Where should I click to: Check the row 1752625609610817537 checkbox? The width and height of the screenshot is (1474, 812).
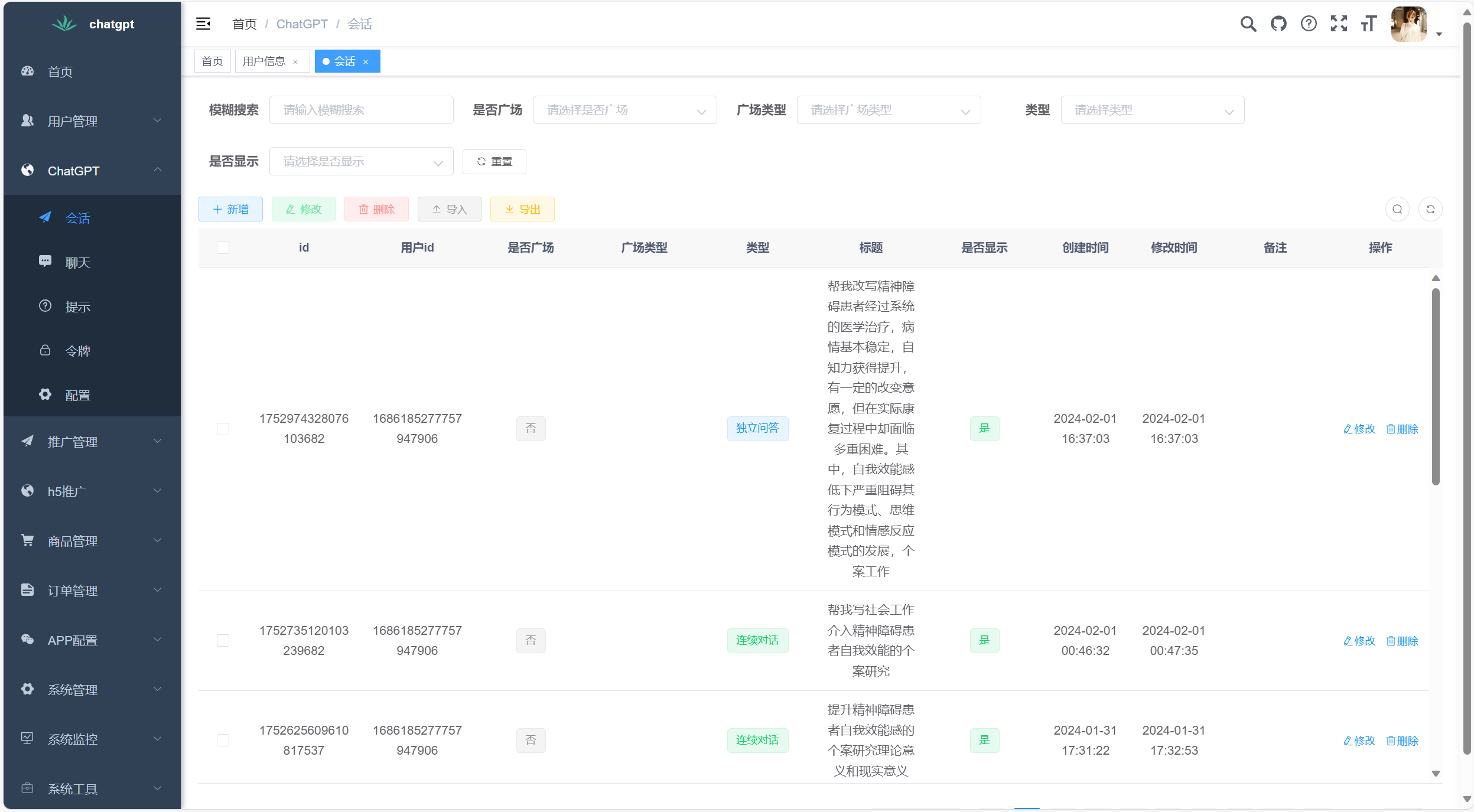tap(223, 741)
